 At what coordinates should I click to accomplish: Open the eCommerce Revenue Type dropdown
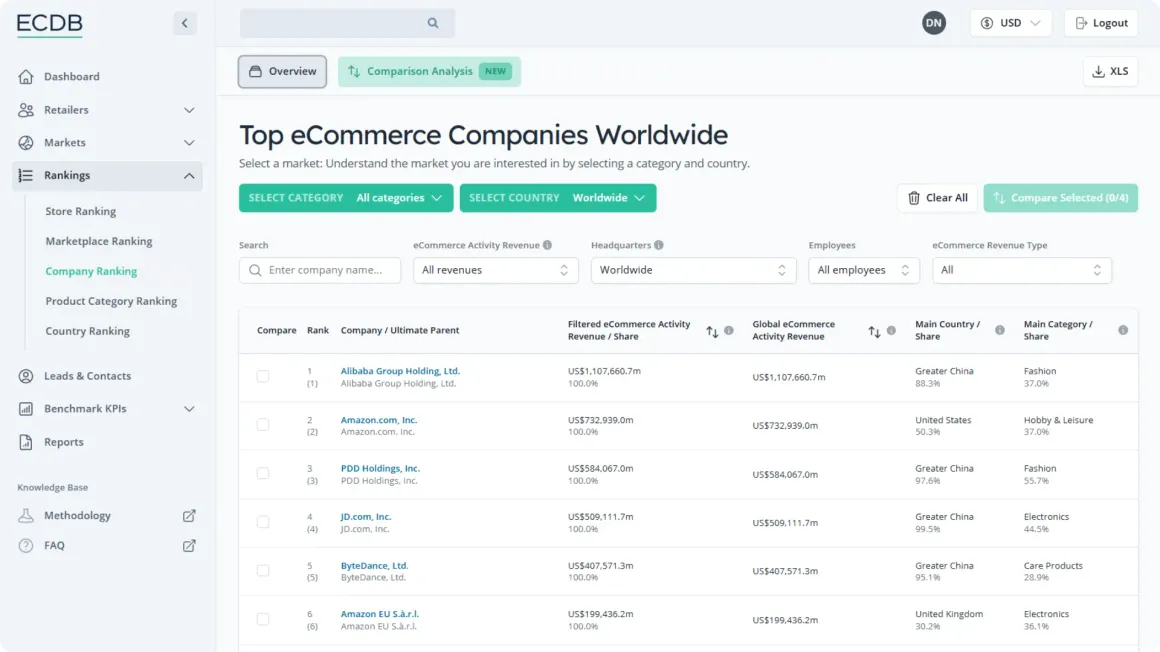1022,270
